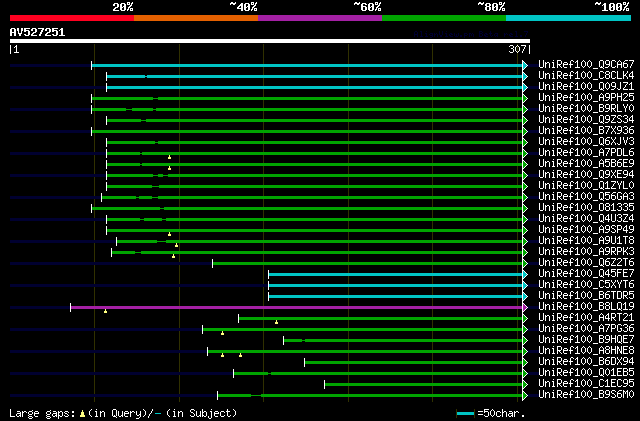Click the UniRef100_Q9CA67 hit label
Viewport: 640px width, 421px height.
pyautogui.click(x=586, y=65)
